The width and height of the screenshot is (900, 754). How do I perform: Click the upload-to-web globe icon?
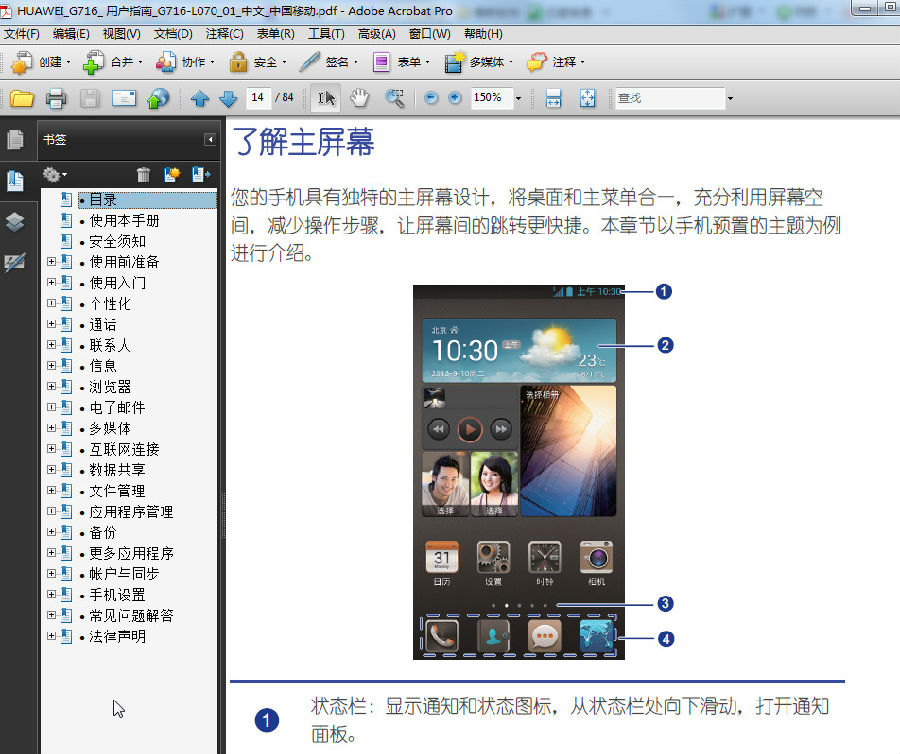coord(158,99)
